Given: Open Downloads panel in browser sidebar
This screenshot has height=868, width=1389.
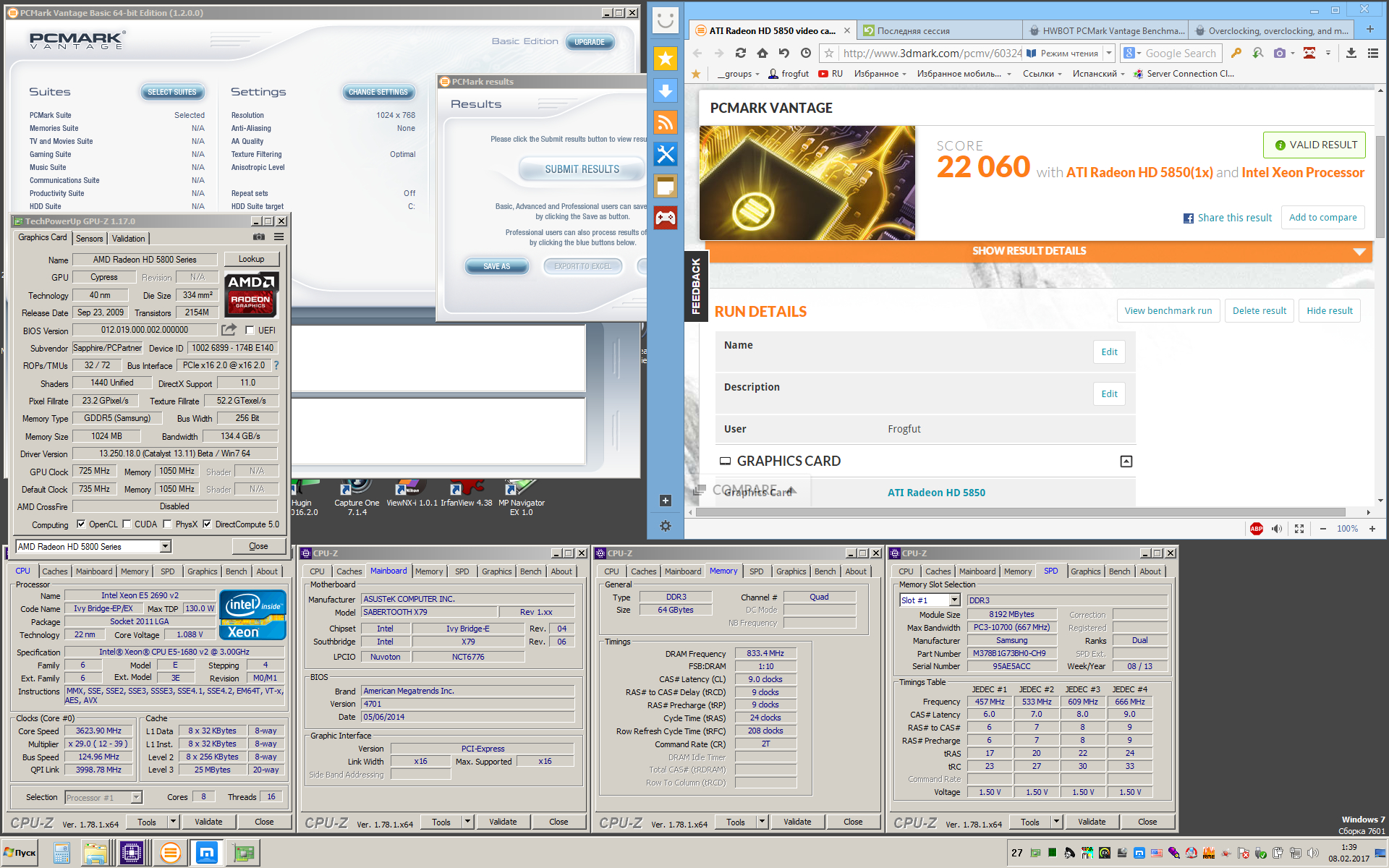Looking at the screenshot, I should 665,90.
